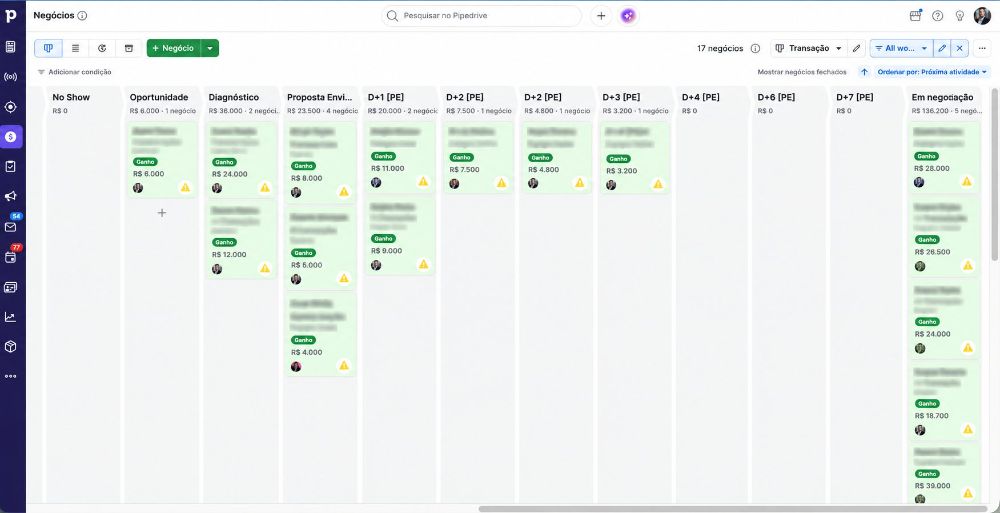Click Adicionar condição
This screenshot has width=1000, height=513.
click(75, 72)
